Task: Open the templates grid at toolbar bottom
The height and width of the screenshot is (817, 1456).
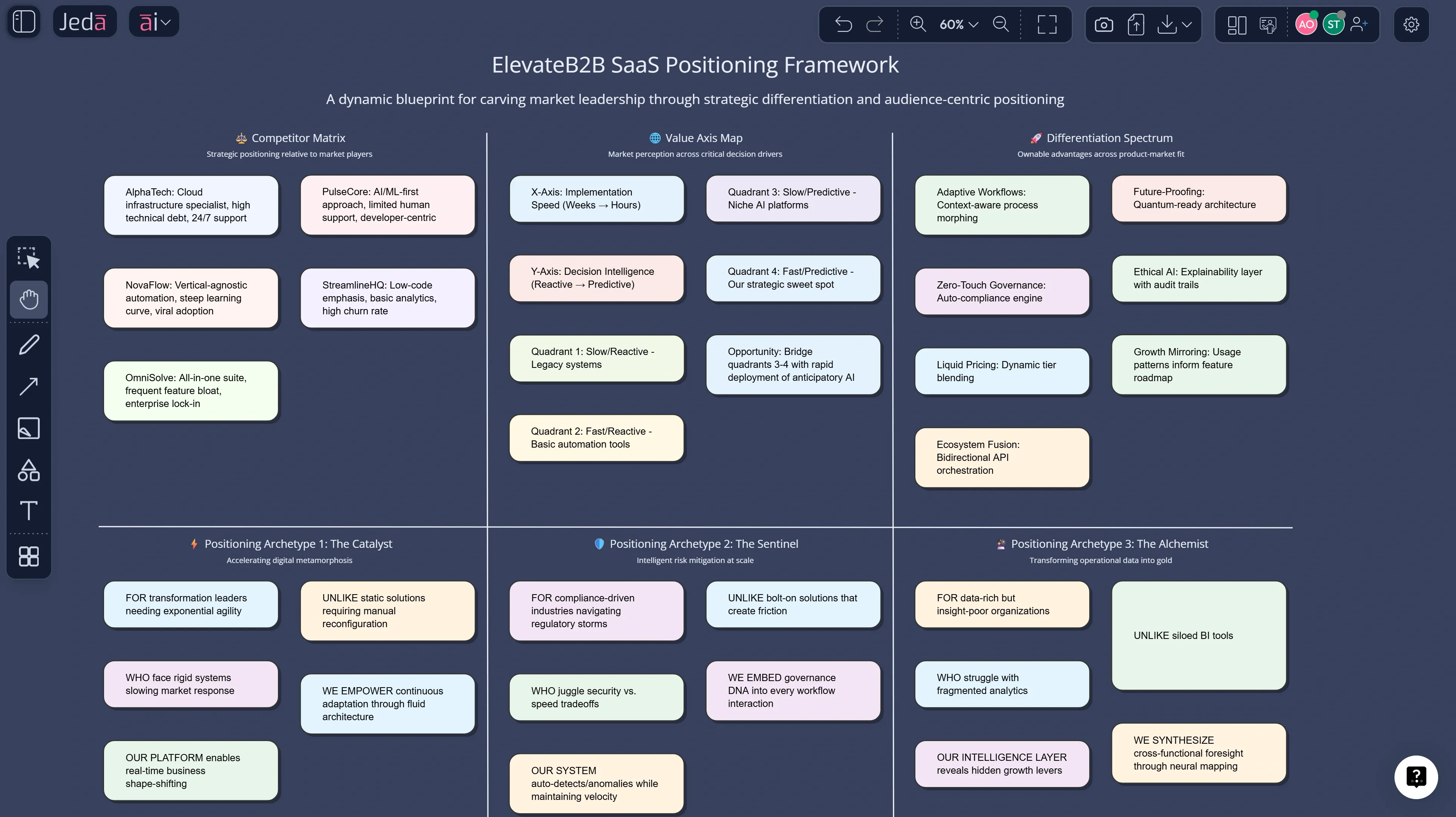Action: click(28, 557)
